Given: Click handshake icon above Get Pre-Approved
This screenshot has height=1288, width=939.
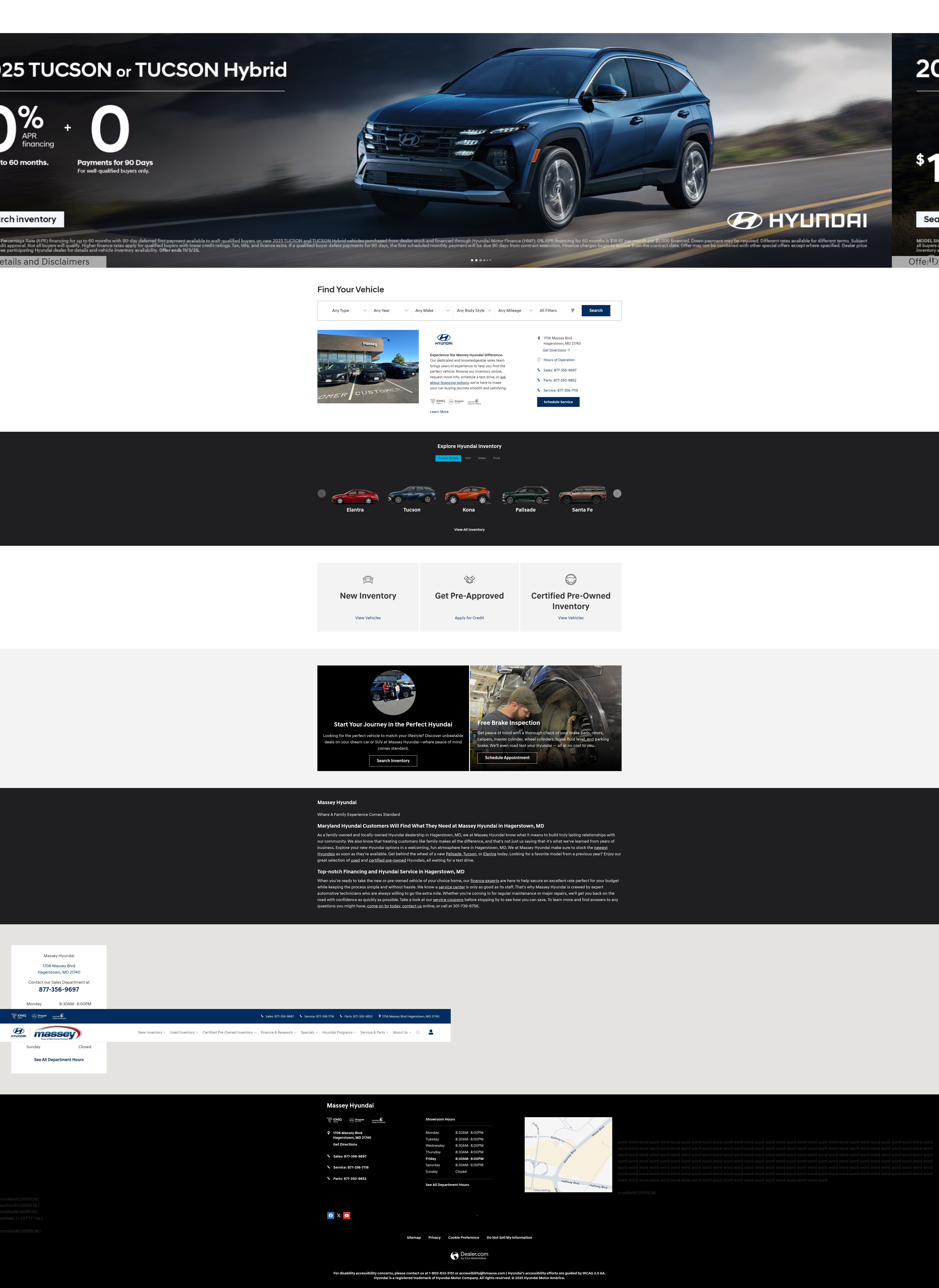Looking at the screenshot, I should point(469,580).
